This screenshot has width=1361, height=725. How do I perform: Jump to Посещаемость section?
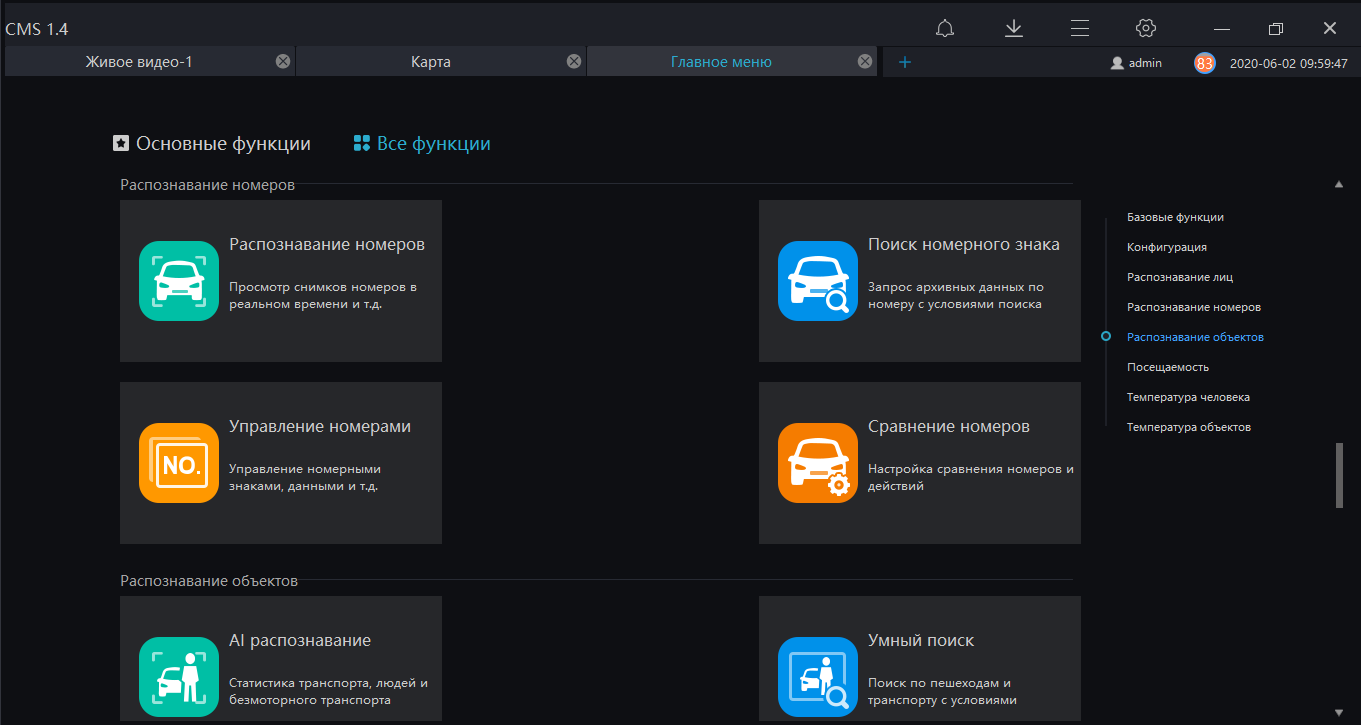1168,367
